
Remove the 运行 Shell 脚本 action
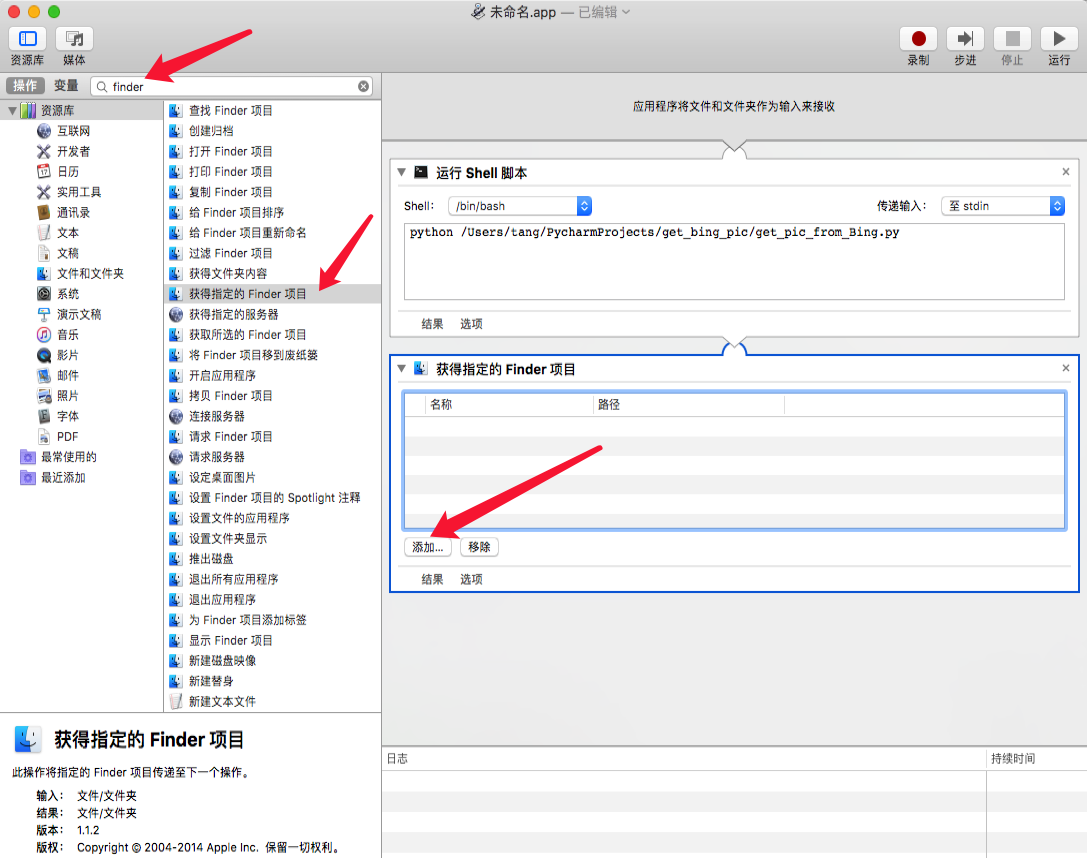tap(1066, 172)
